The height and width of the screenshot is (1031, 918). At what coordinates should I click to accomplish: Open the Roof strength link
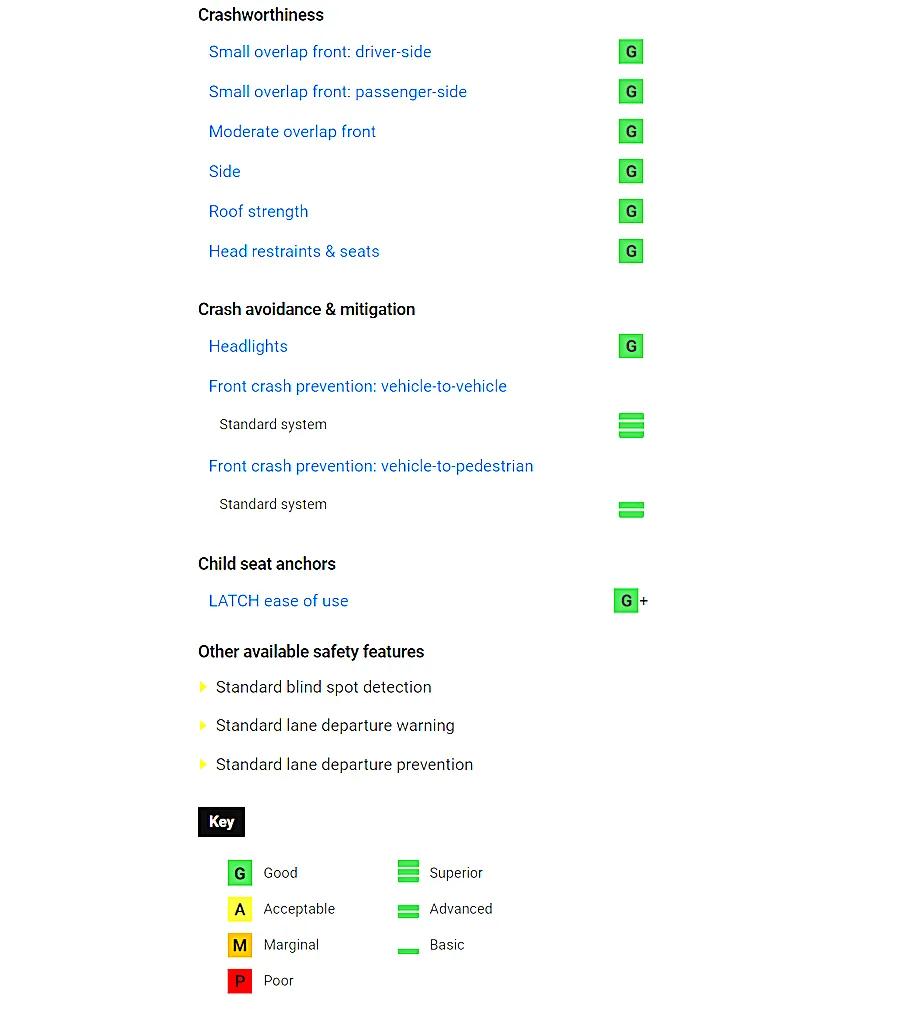pos(258,212)
